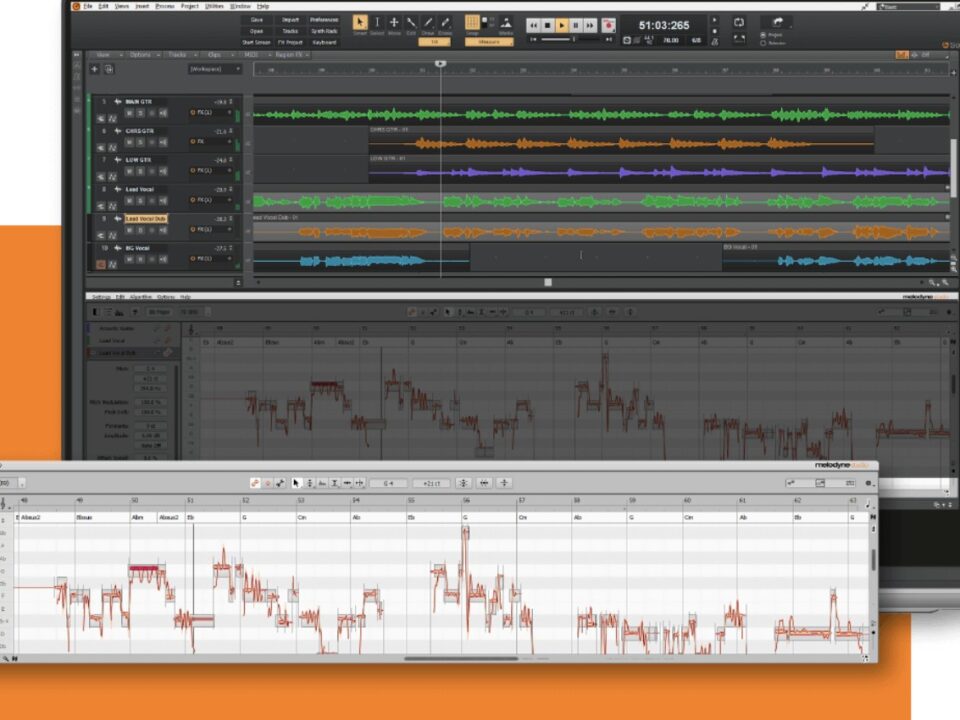The image size is (960, 720).
Task: Select the Smart tool in the toolbar
Action: click(360, 23)
